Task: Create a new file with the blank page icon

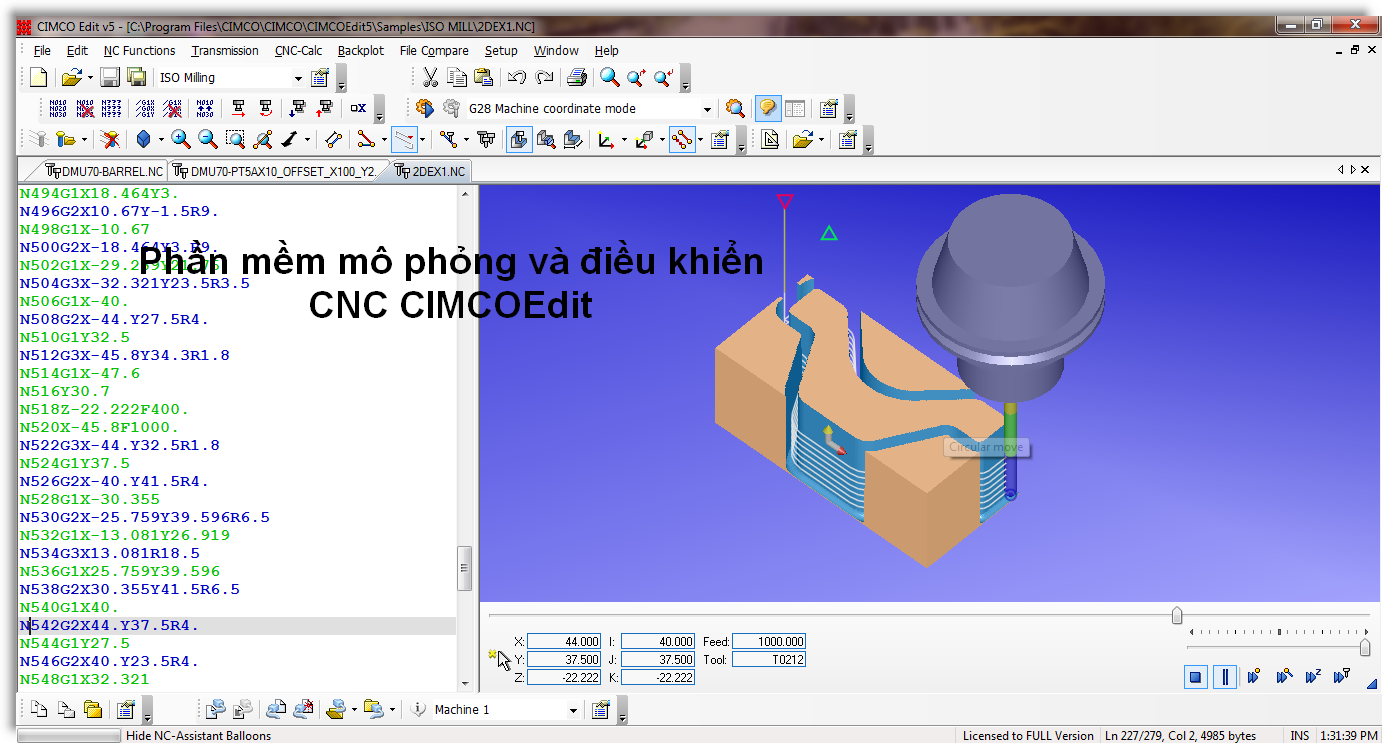Action: point(38,77)
